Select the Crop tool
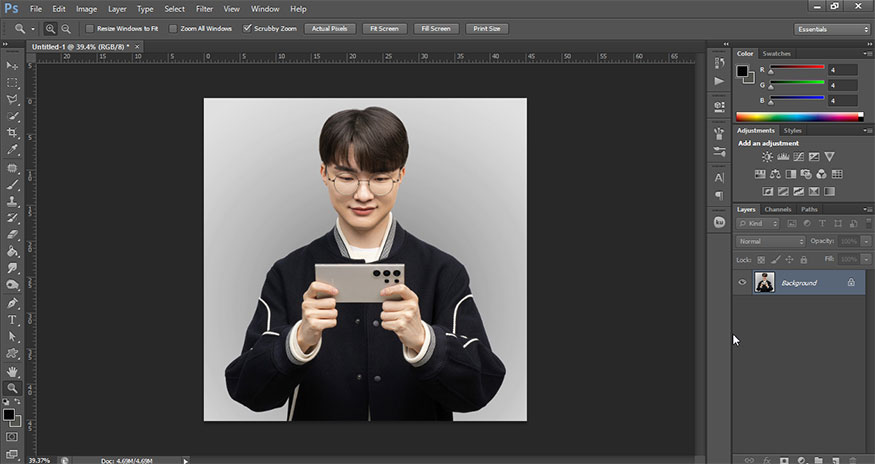Image resolution: width=875 pixels, height=464 pixels. tap(13, 133)
